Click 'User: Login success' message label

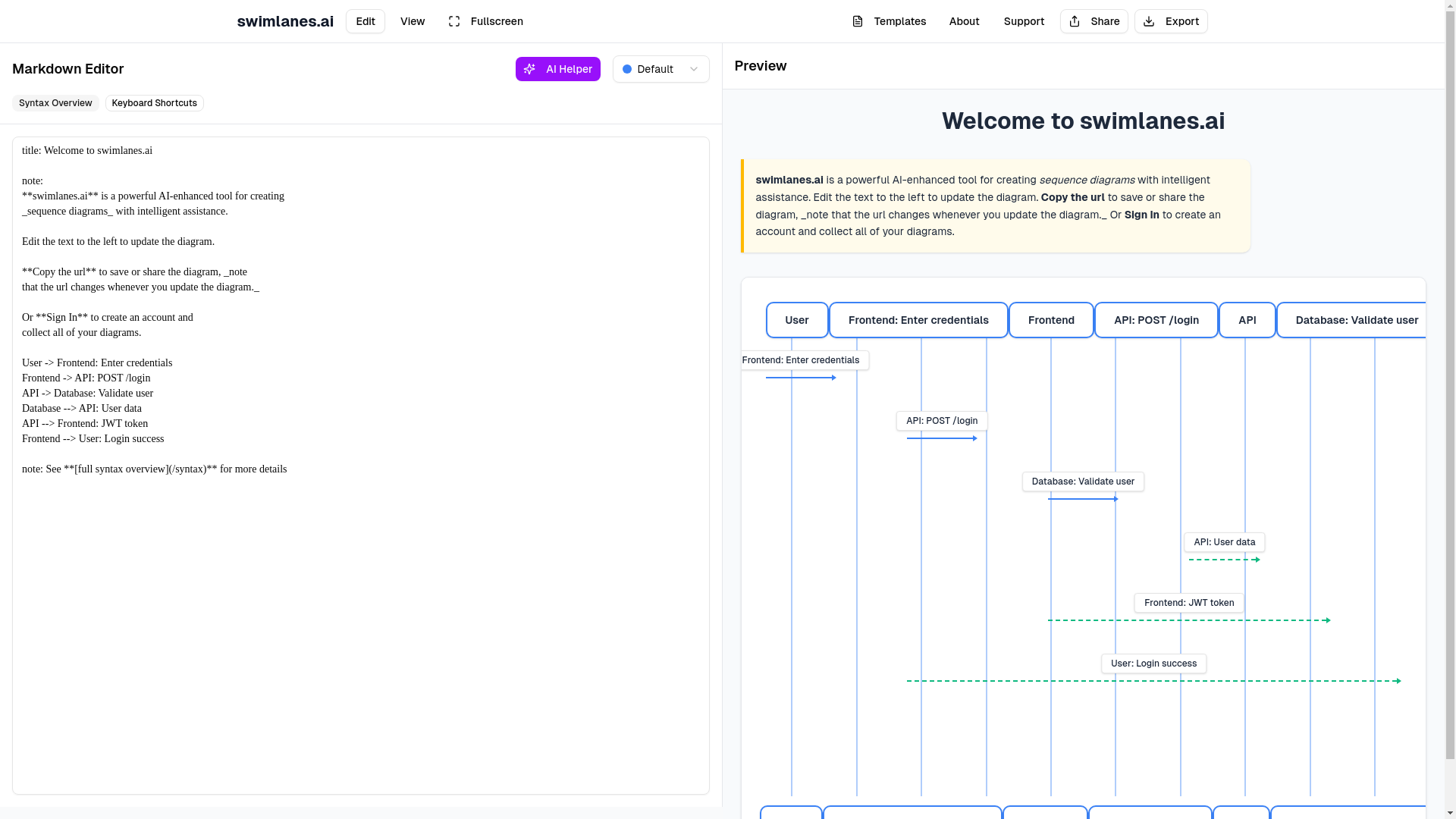point(1154,664)
